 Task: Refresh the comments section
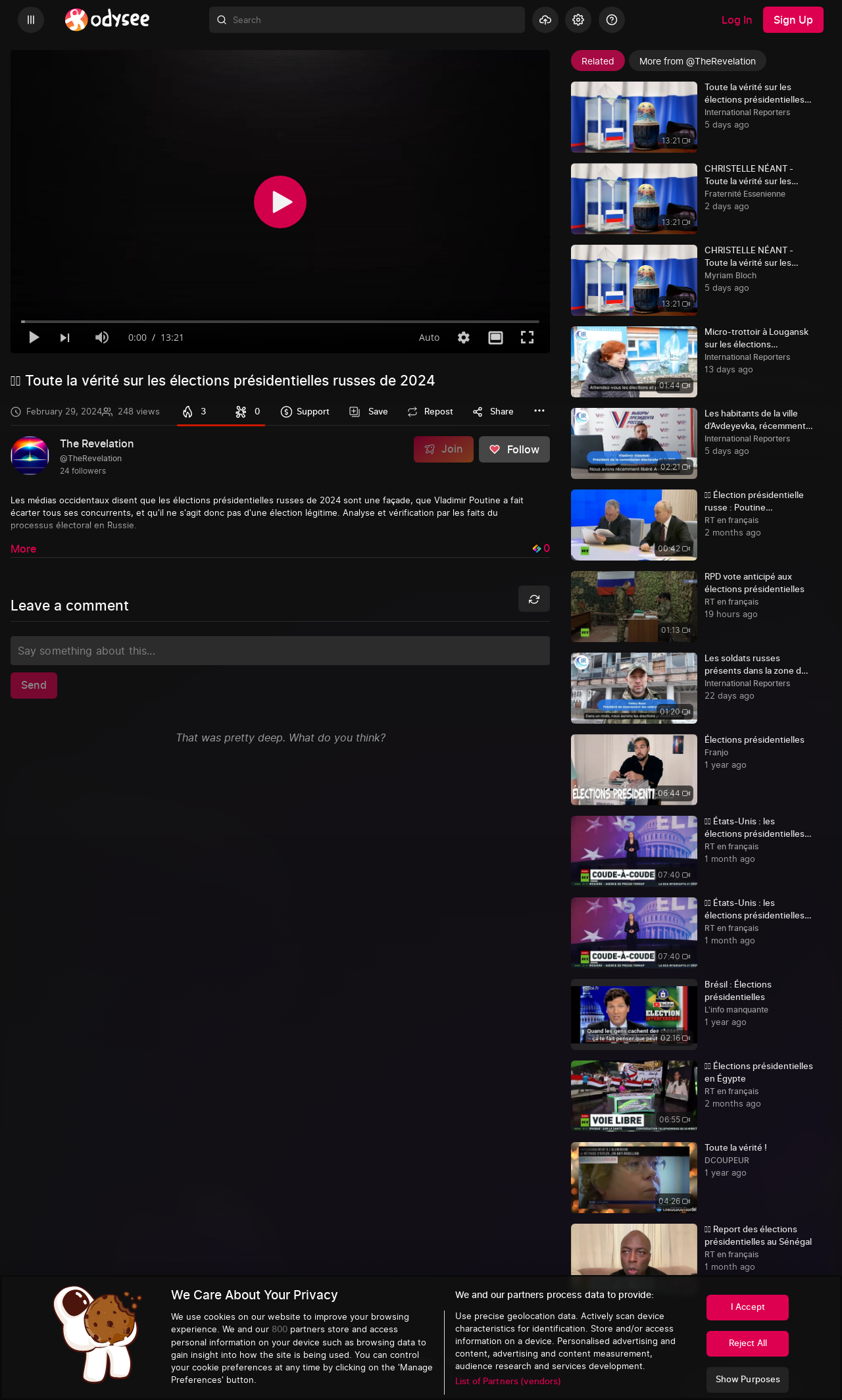pos(534,599)
